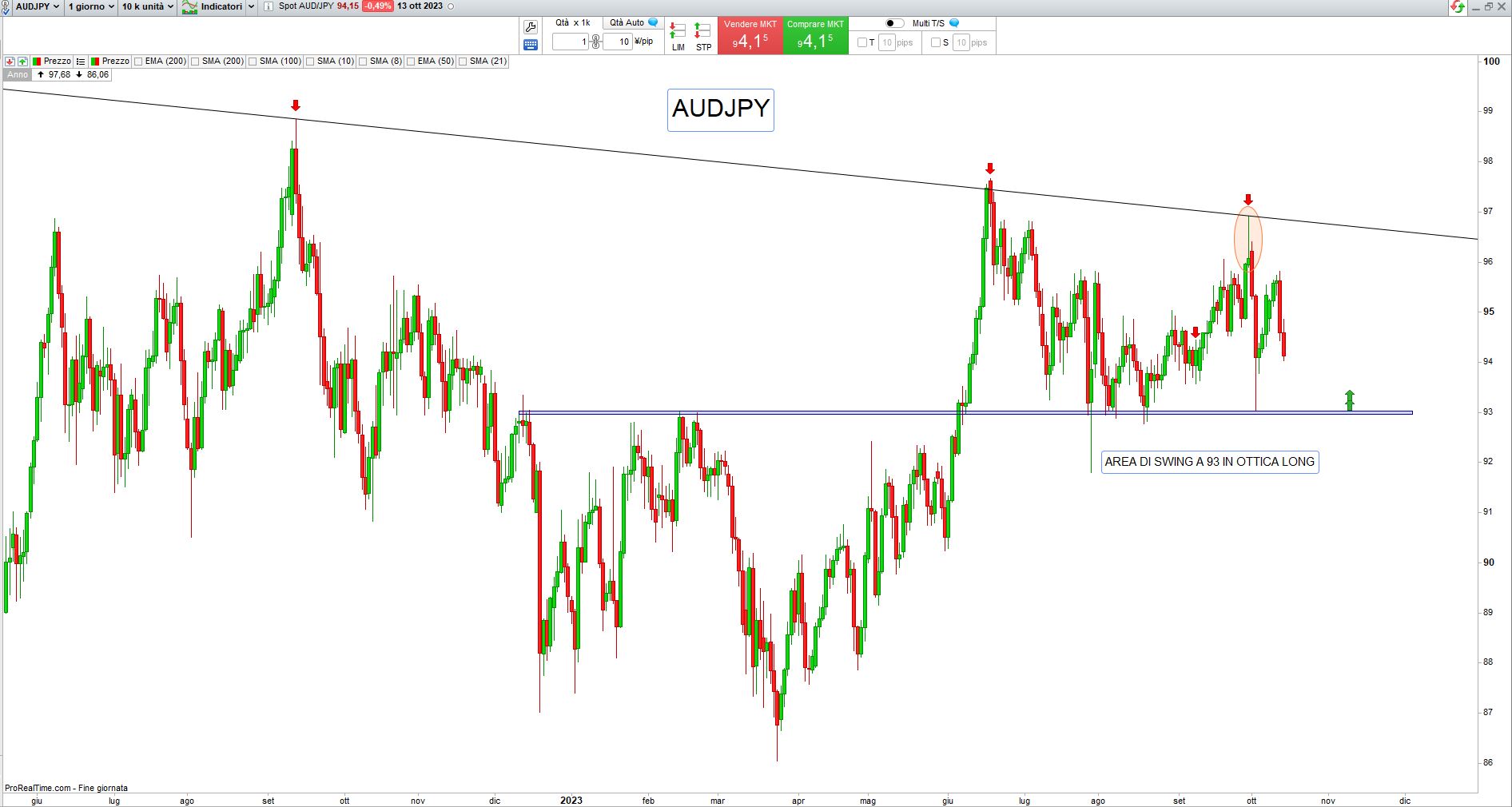Click the 'AREA DI SWING A 93 IN OTTICA LONG' note
The width and height of the screenshot is (1512, 807).
tap(1210, 462)
